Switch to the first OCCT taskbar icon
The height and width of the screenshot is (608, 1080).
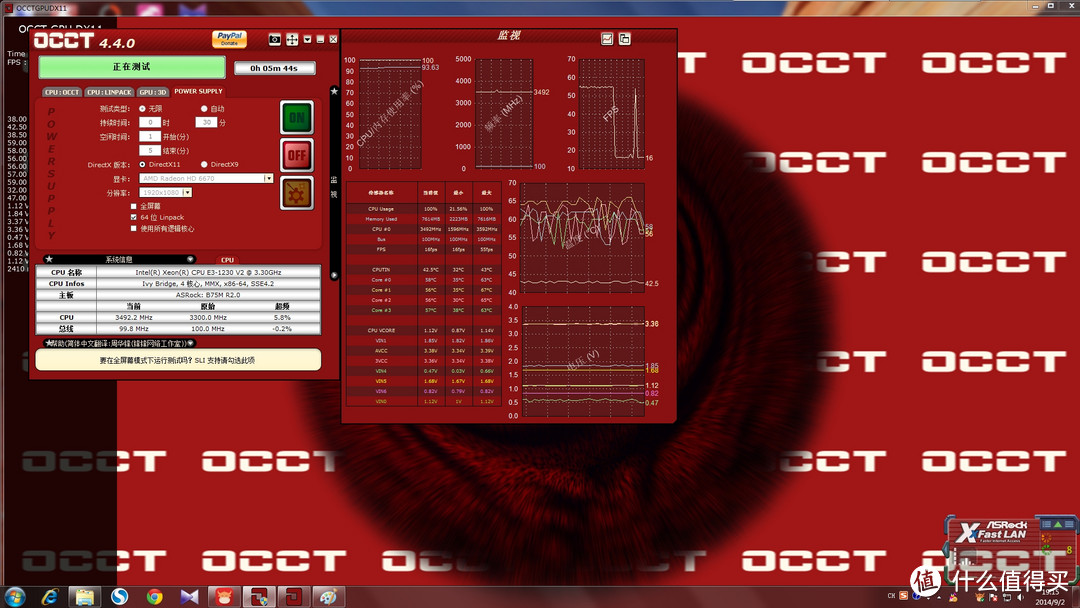click(x=259, y=597)
